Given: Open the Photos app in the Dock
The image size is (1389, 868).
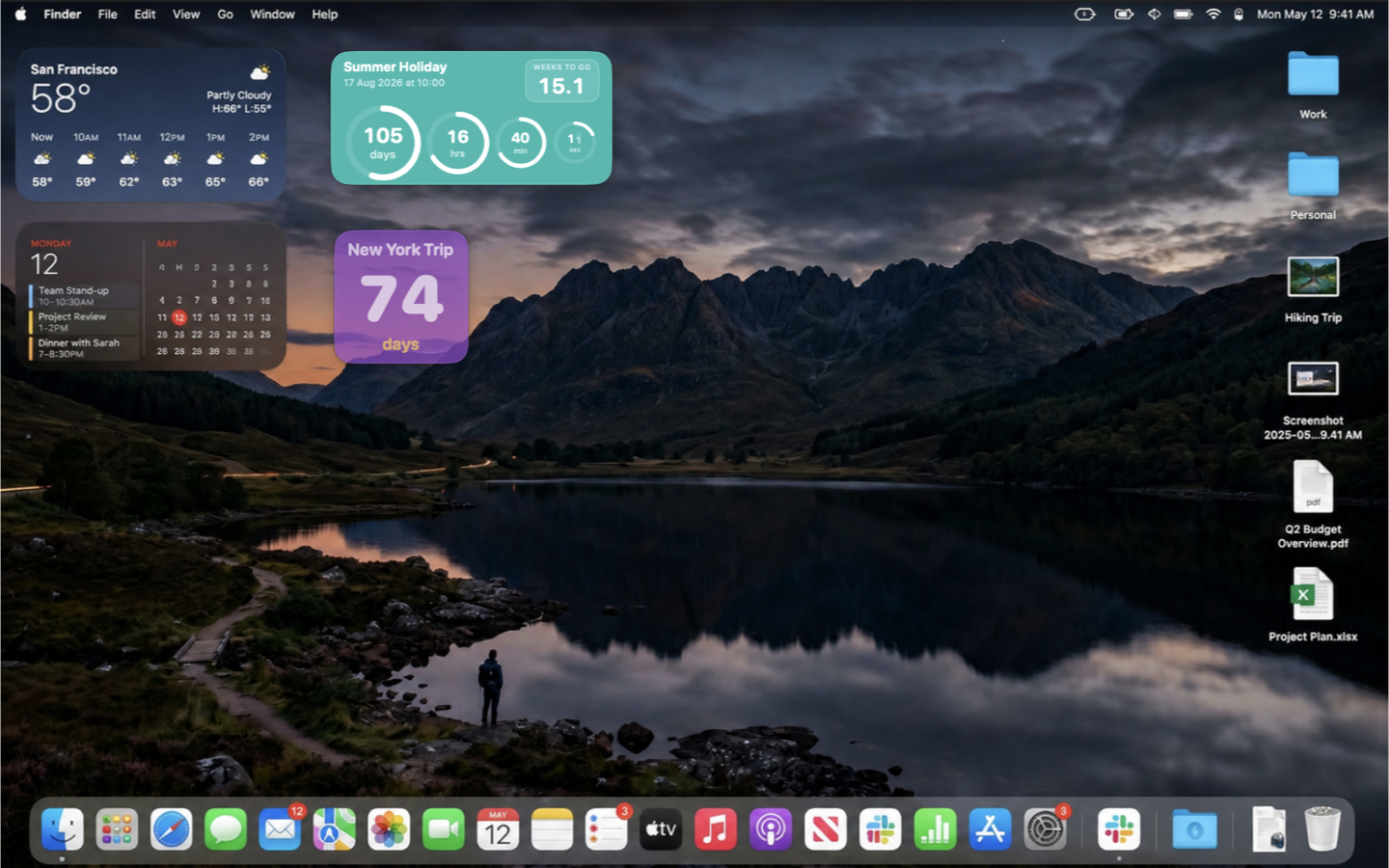Looking at the screenshot, I should point(389,828).
